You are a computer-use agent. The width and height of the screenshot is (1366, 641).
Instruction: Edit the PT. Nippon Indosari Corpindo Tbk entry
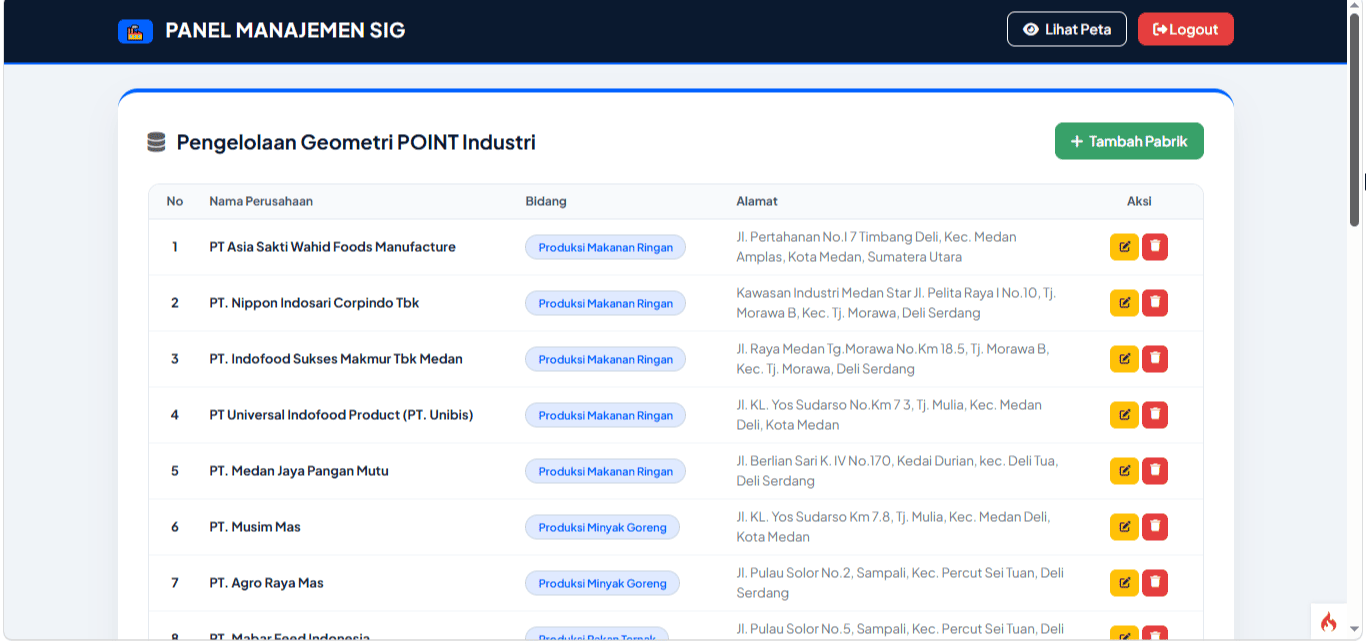pos(1124,303)
